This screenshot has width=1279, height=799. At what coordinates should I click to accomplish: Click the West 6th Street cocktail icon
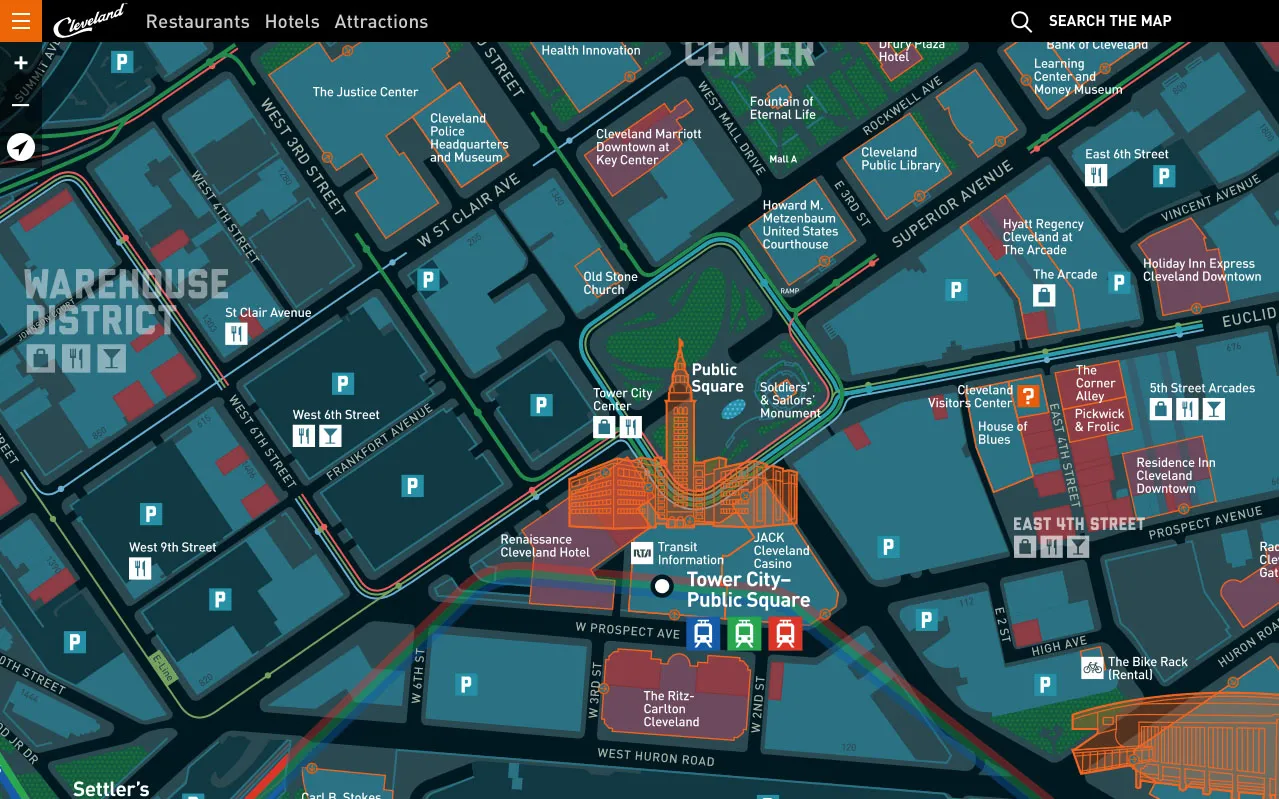[330, 436]
